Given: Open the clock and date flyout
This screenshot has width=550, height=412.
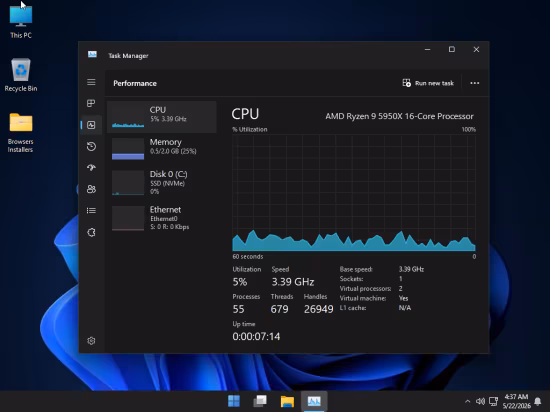Looking at the screenshot, I should 516,401.
